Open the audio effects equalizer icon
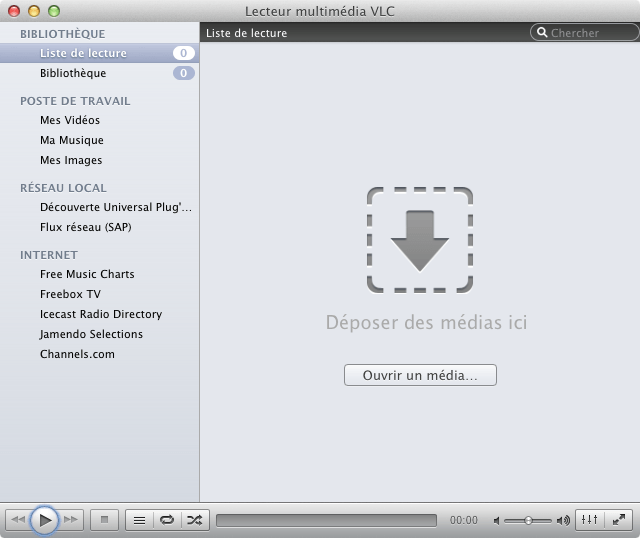Image resolution: width=640 pixels, height=538 pixels. (589, 520)
